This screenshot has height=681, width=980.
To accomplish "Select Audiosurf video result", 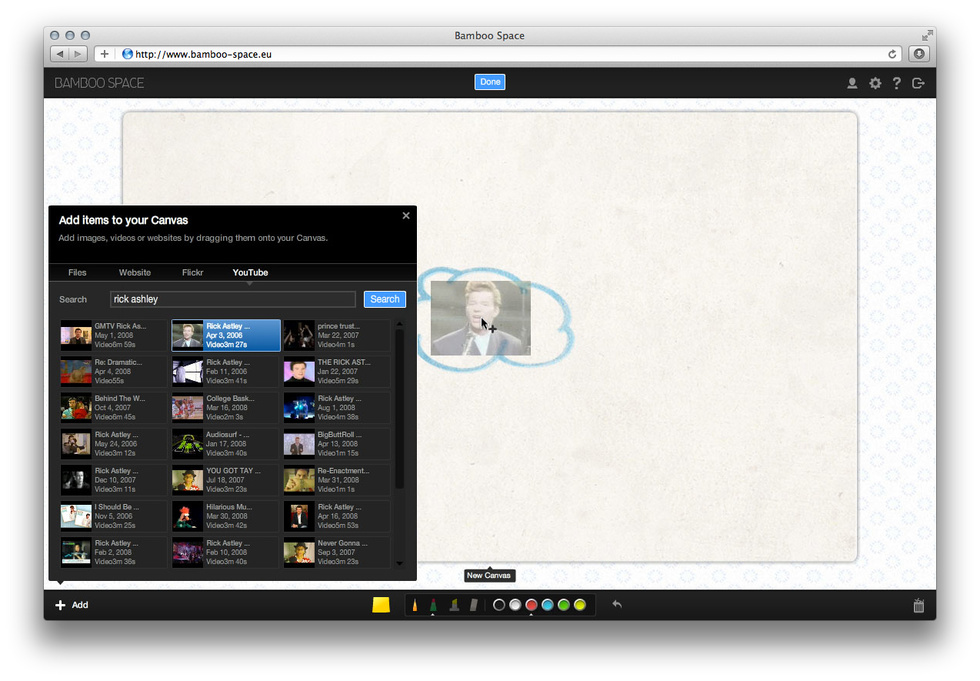I will tap(226, 444).
